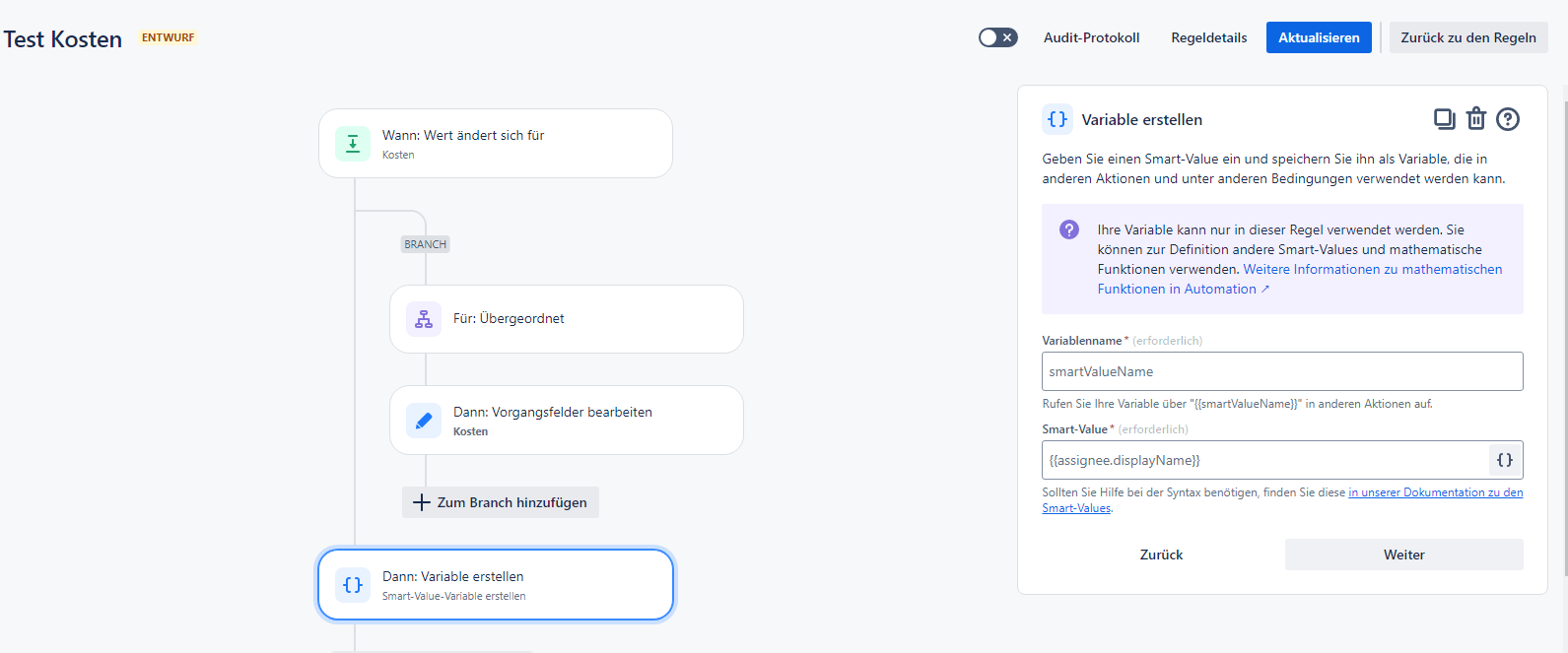This screenshot has width=1568, height=653.
Task: Toggle the rule enabled switch
Action: point(997,37)
